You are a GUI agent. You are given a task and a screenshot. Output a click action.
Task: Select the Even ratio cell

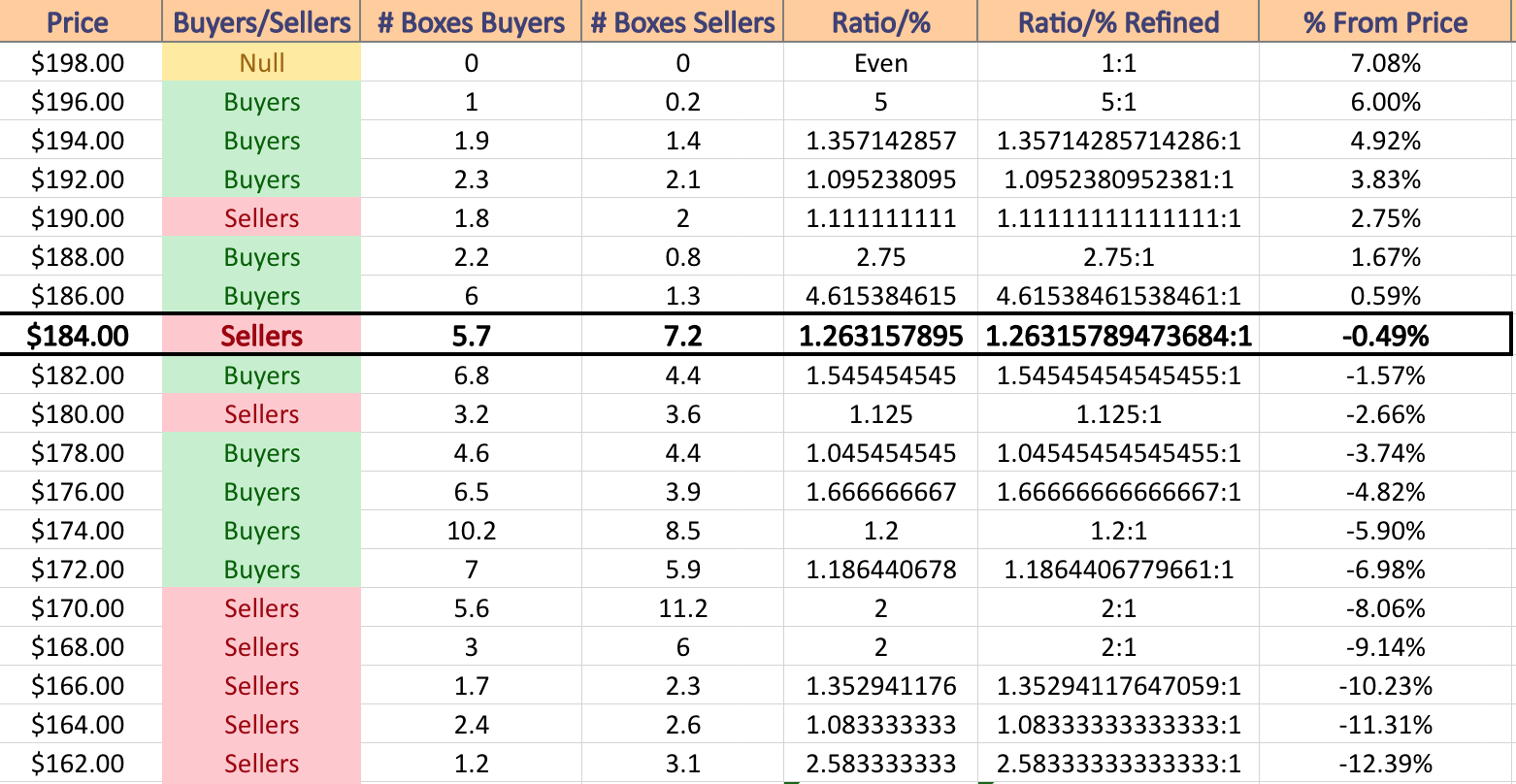[880, 63]
